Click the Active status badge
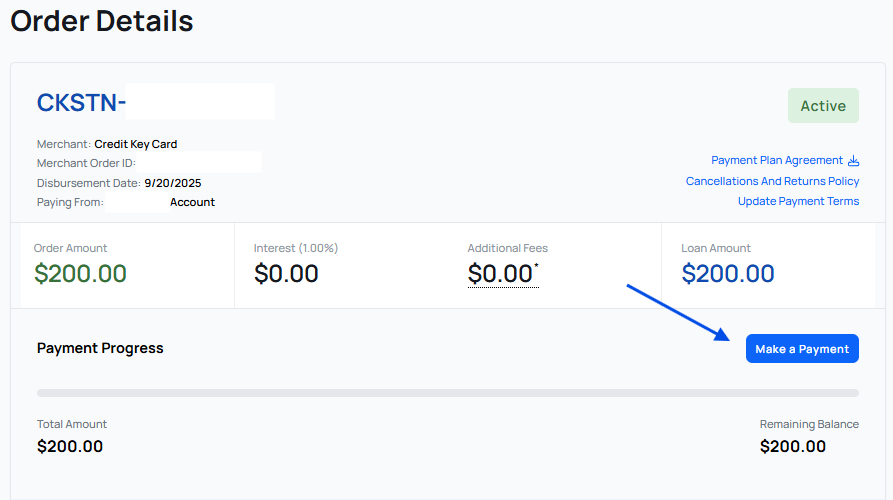Image resolution: width=893 pixels, height=500 pixels. point(823,106)
